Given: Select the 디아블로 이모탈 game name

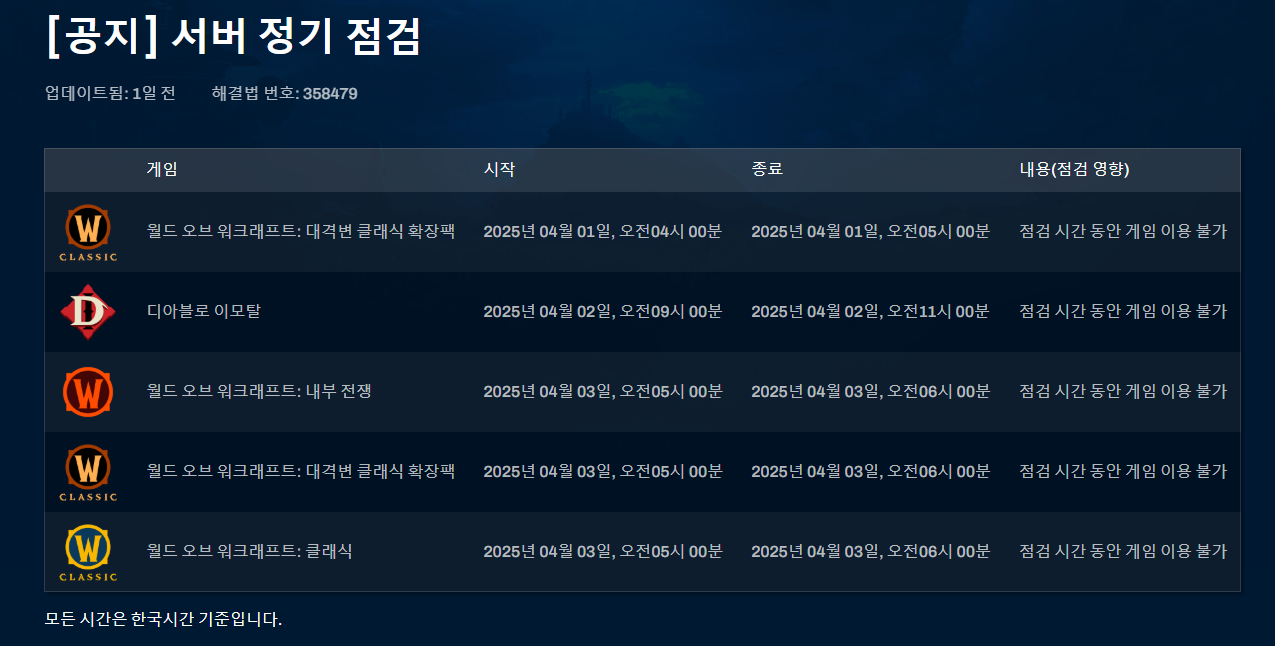Looking at the screenshot, I should click(204, 311).
